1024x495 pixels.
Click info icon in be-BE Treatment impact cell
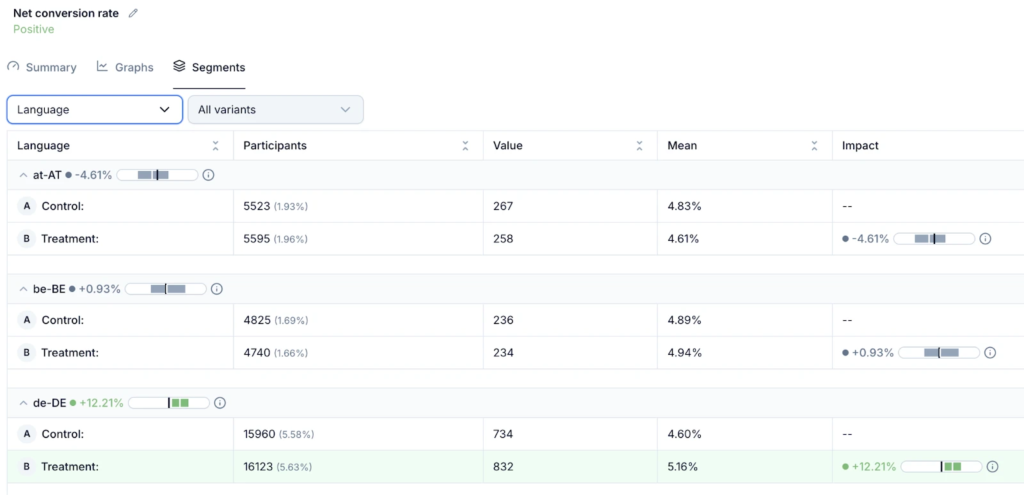(990, 353)
